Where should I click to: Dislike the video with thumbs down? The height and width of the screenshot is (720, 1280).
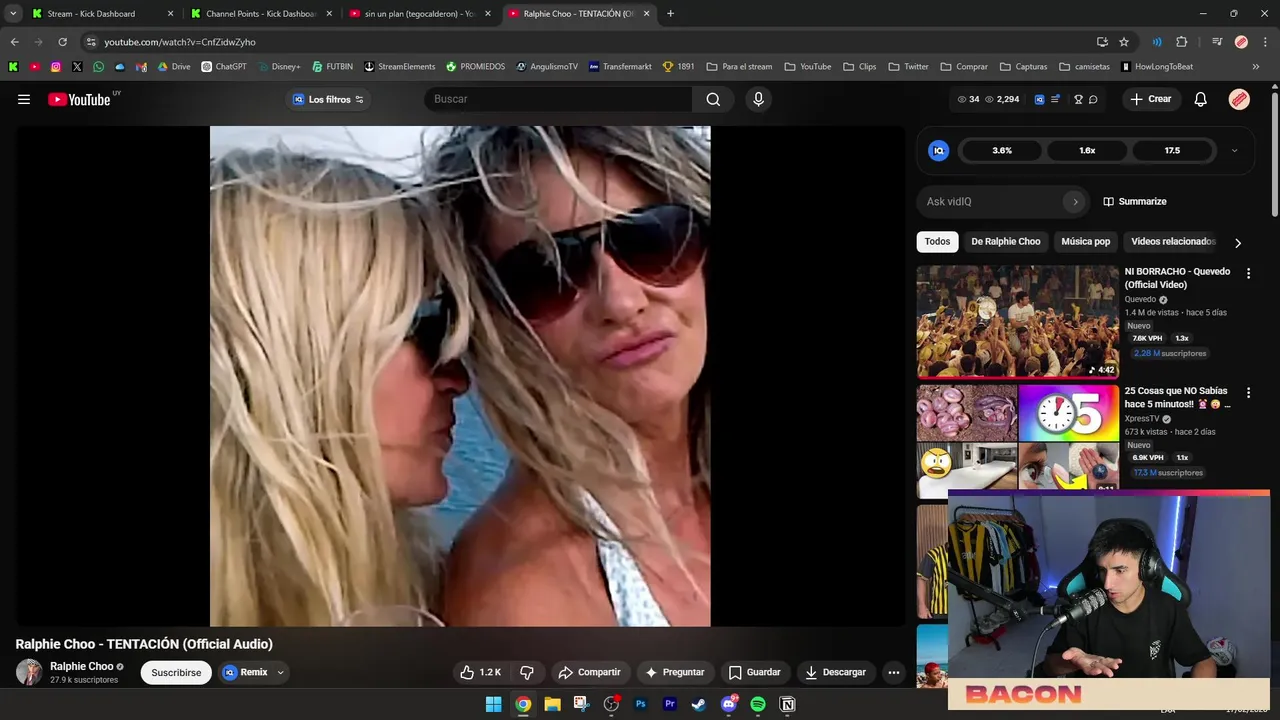(527, 672)
